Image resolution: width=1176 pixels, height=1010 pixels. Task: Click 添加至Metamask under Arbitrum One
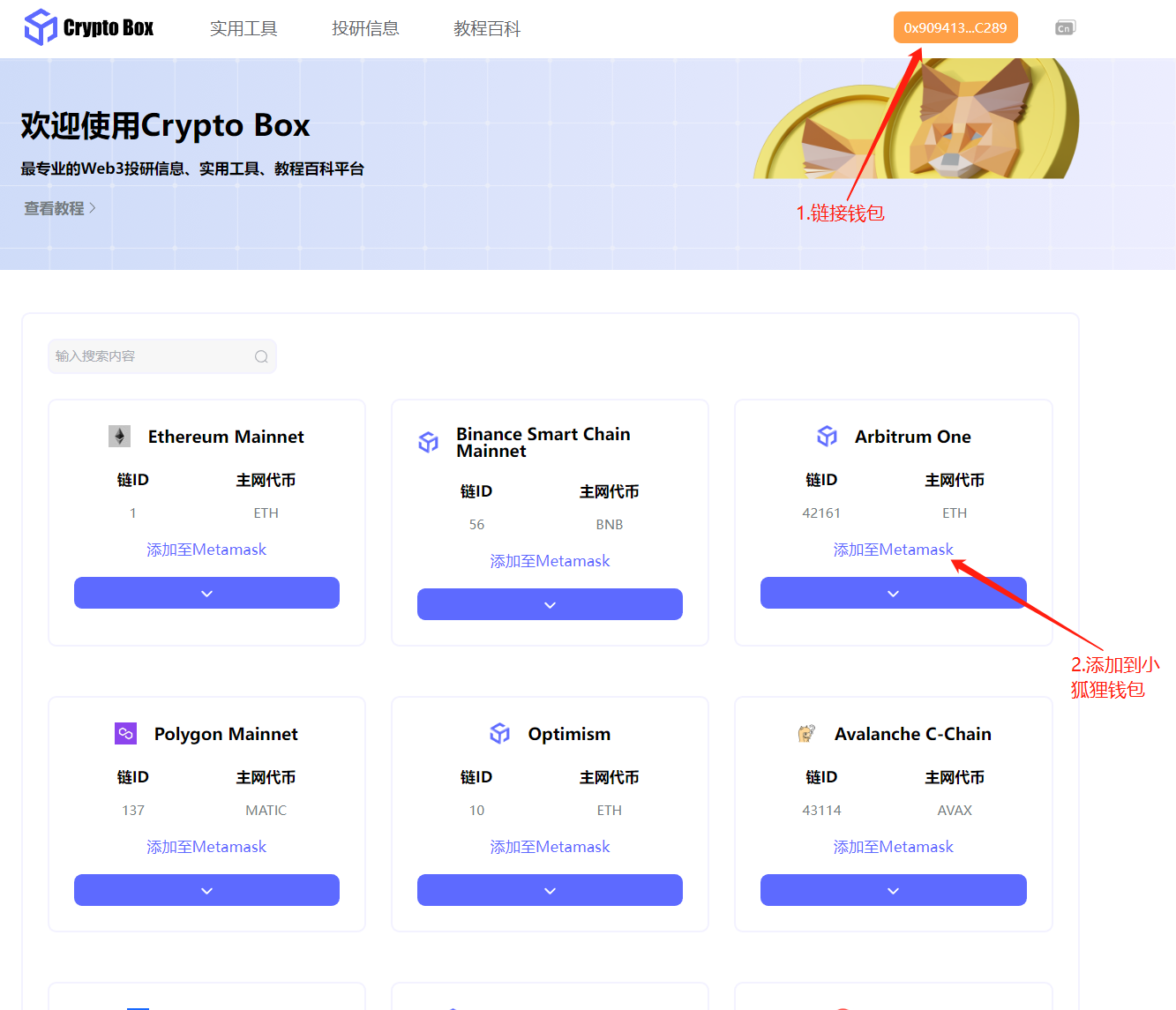coord(893,549)
